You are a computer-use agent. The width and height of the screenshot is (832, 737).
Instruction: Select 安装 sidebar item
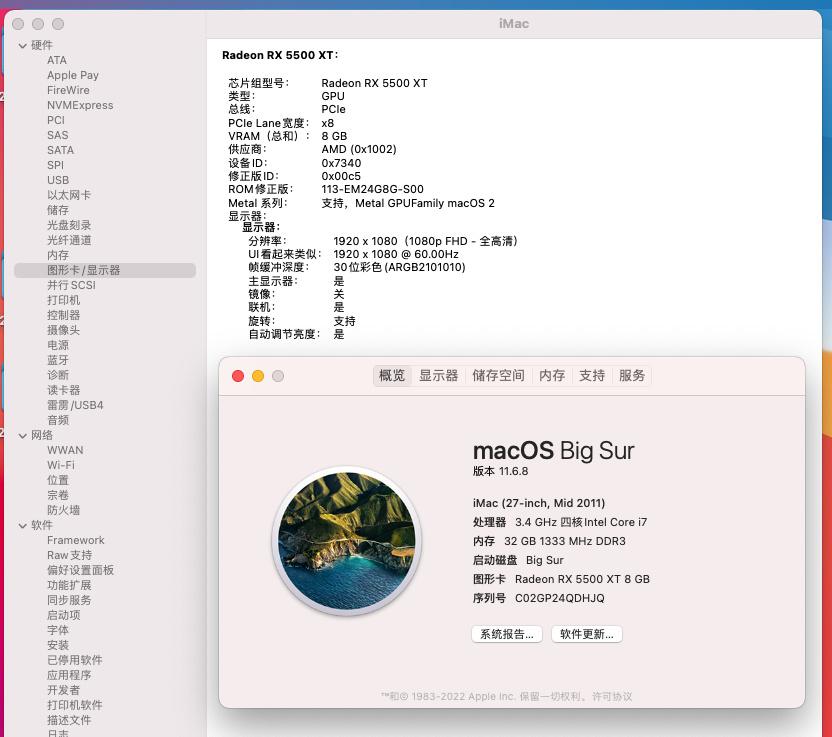[58, 645]
